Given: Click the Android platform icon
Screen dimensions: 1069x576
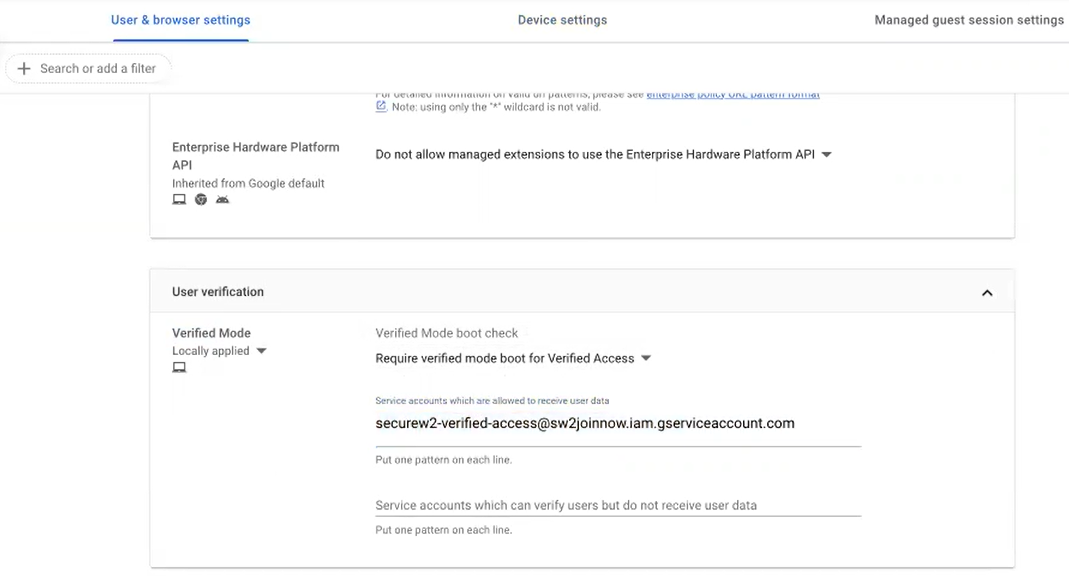Looking at the screenshot, I should tap(223, 200).
